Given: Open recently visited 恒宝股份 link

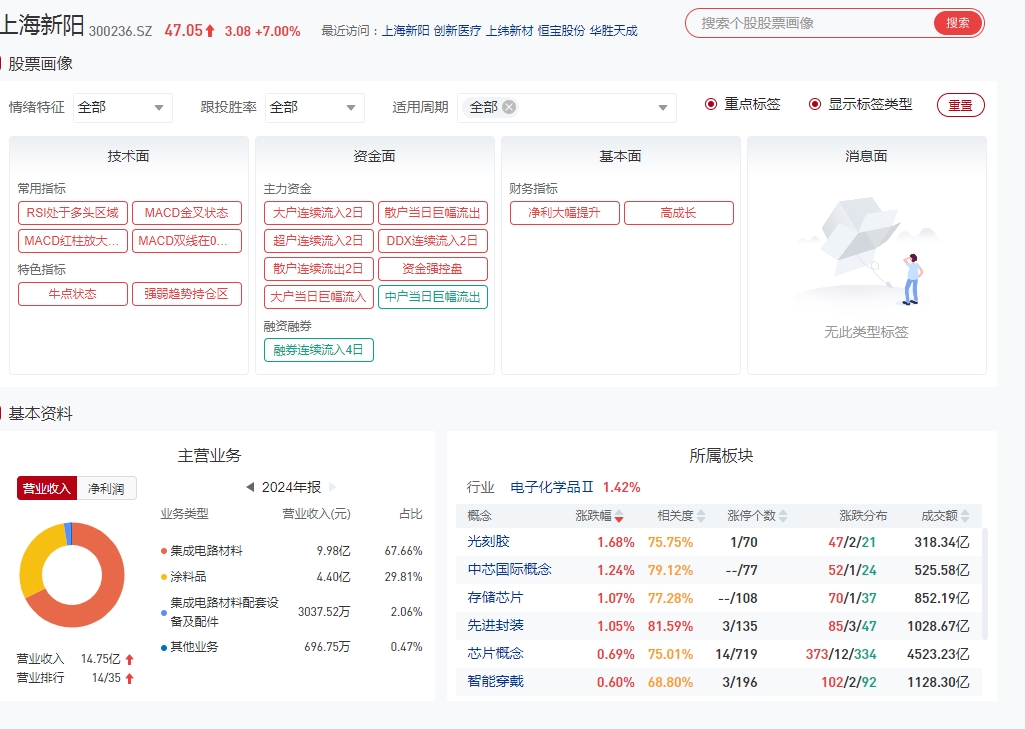Looking at the screenshot, I should coord(561,31).
